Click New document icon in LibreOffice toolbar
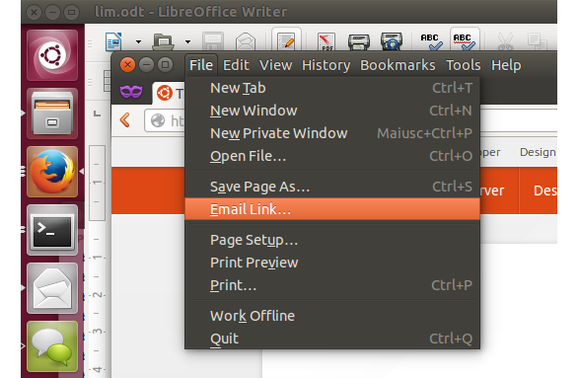580x378 pixels. (114, 41)
